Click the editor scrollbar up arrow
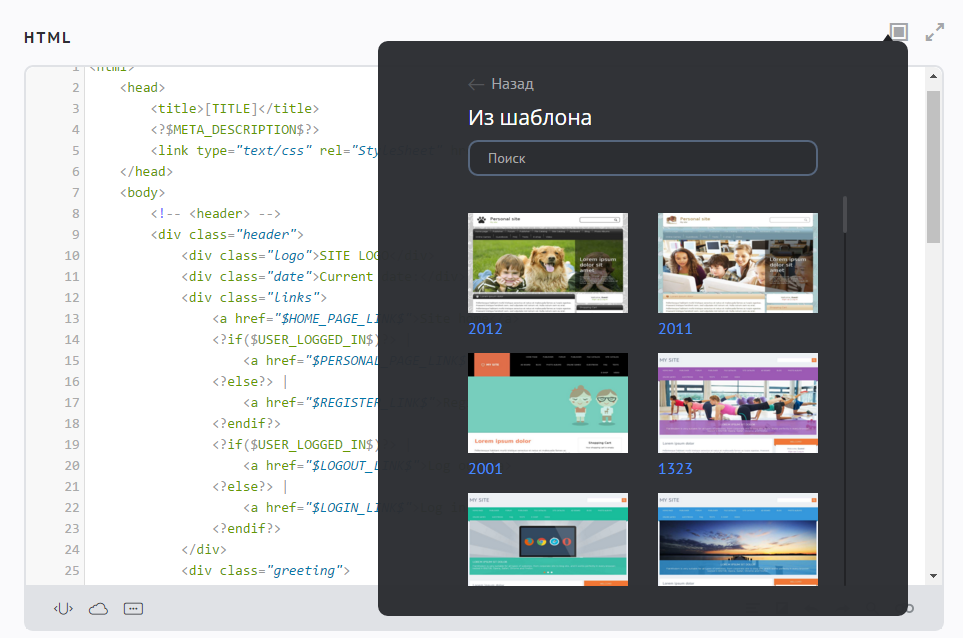This screenshot has height=638, width=963. [933, 76]
